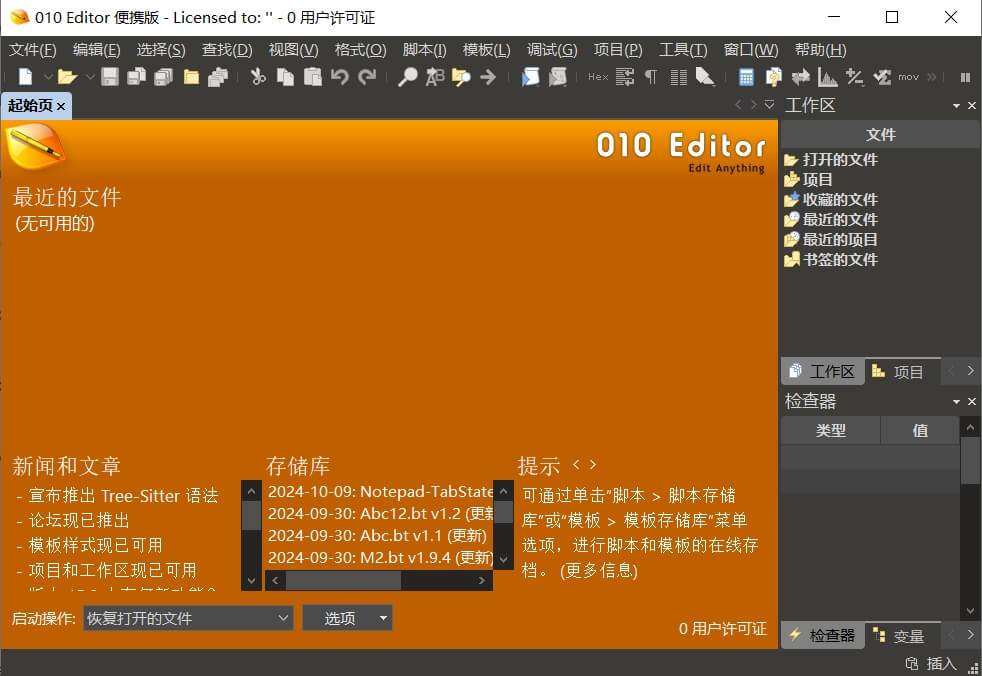
Task: Expand the Open file dropdown arrow
Action: coord(90,77)
